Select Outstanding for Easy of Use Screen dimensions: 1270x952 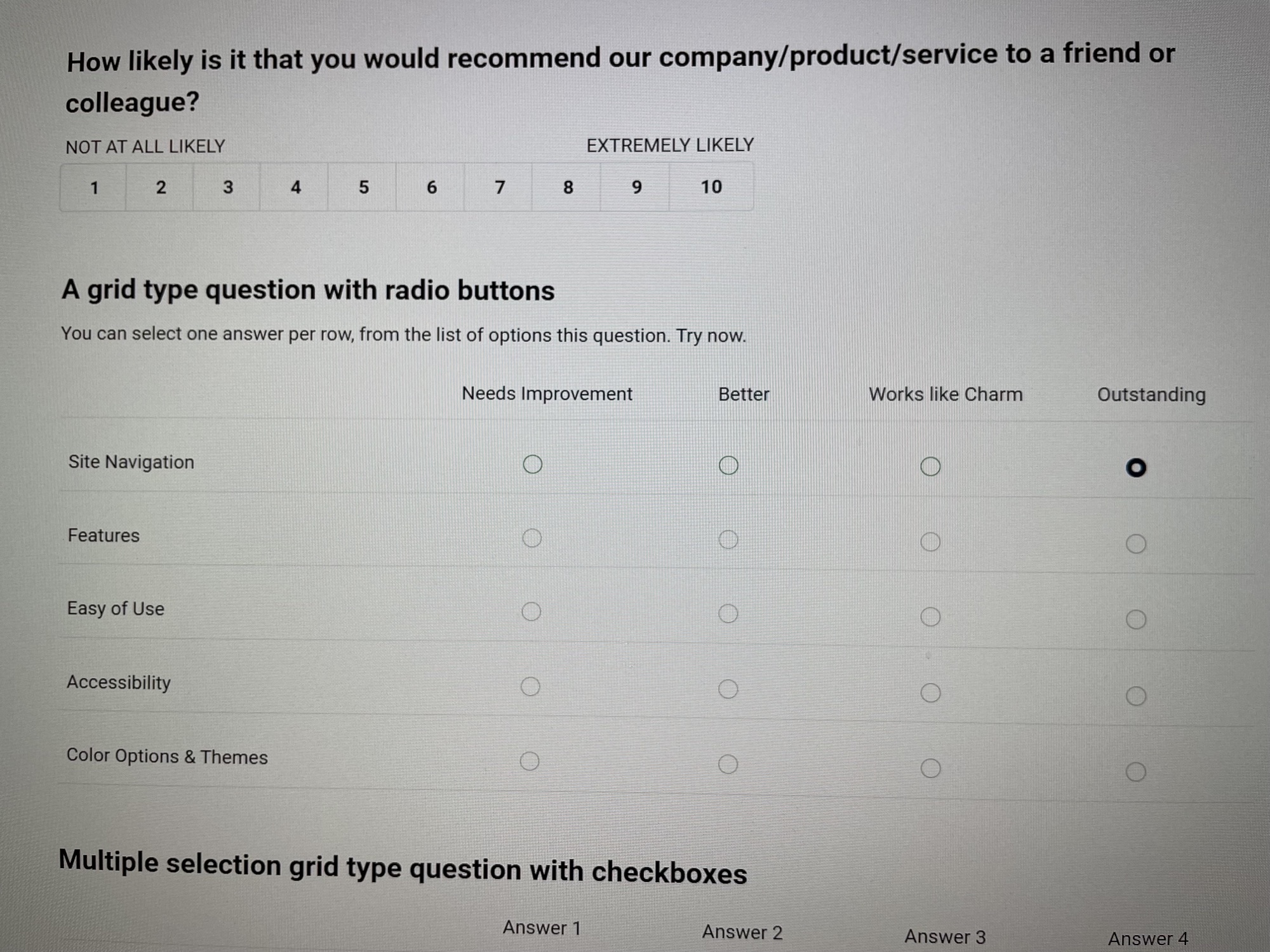click(x=1135, y=619)
